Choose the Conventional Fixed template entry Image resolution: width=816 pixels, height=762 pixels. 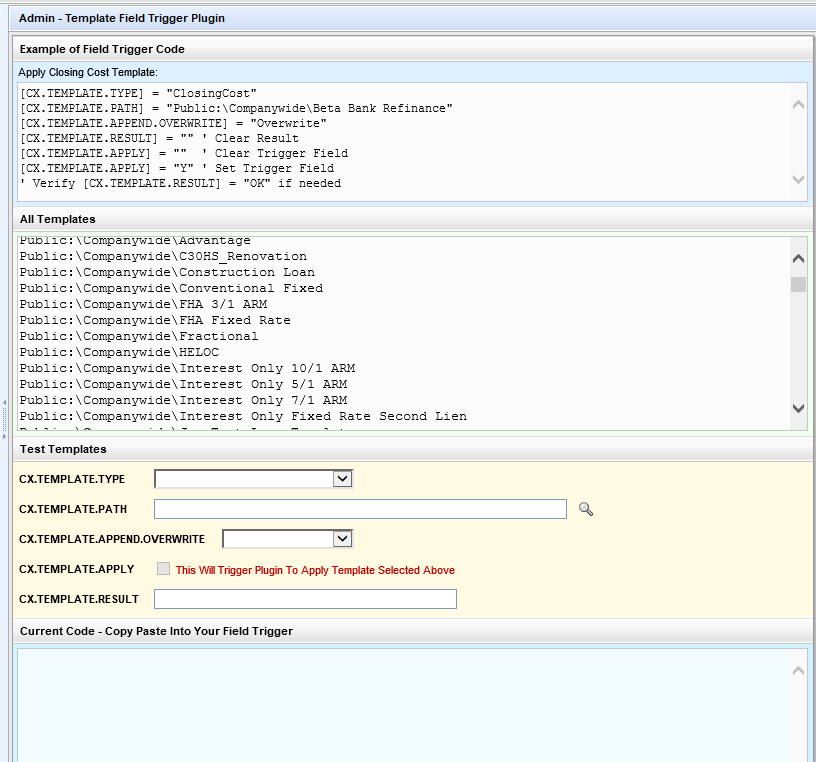[171, 288]
